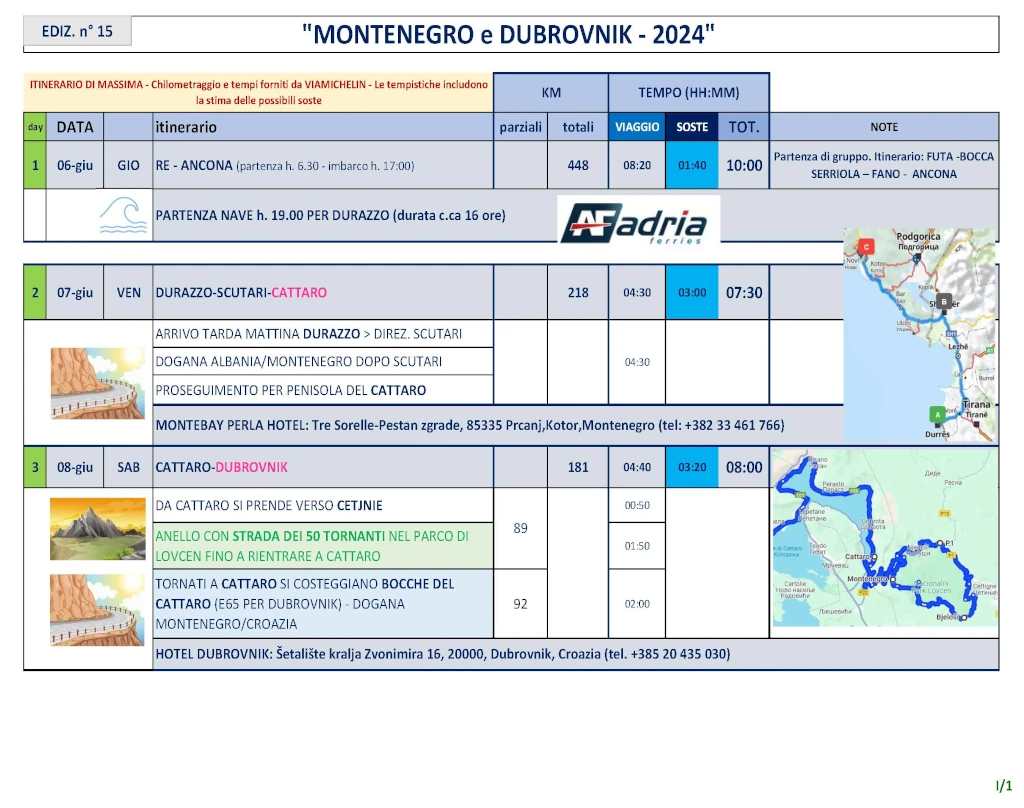Select day number 3 cell
Viewport: 1024px width, 808px height.
(x=35, y=467)
